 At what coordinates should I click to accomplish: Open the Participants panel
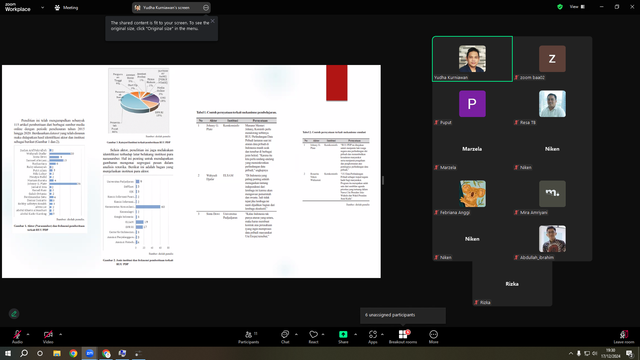pyautogui.click(x=249, y=336)
